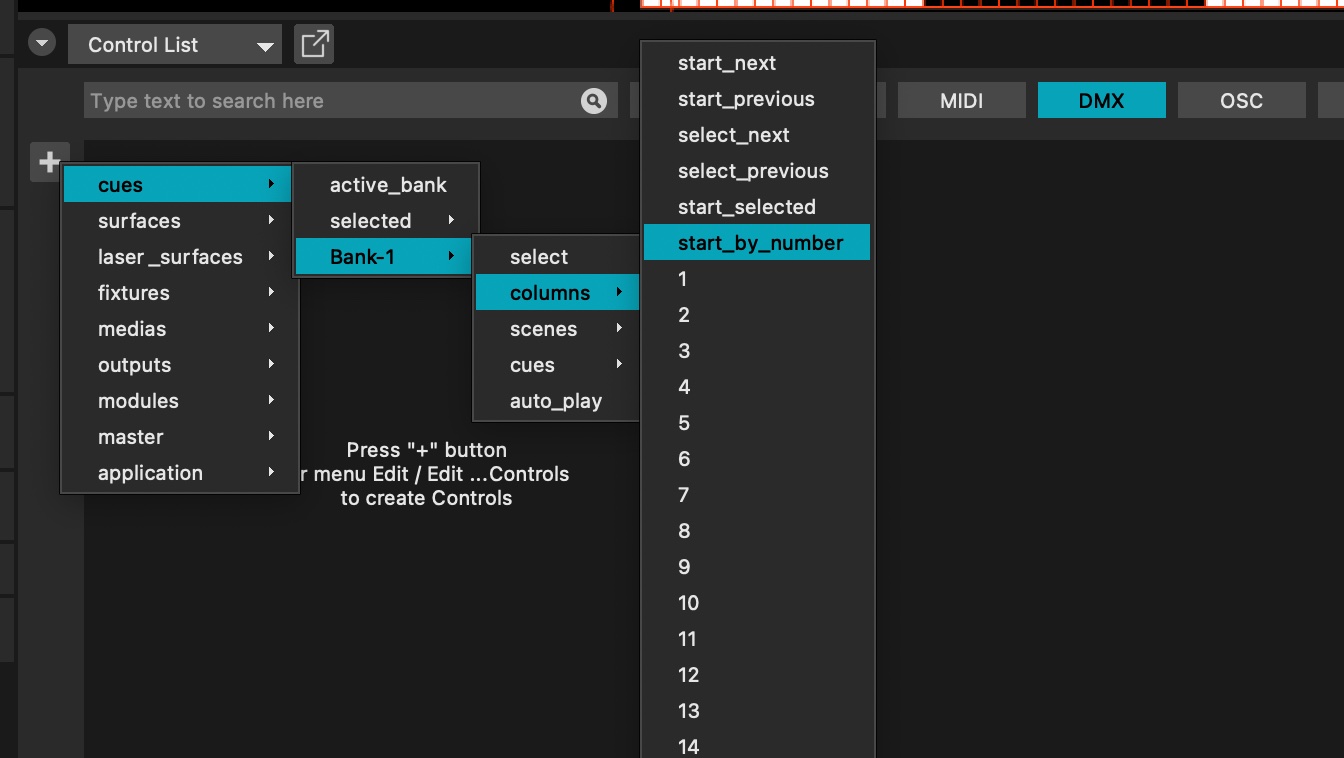Viewport: 1344px width, 758px height.
Task: Choose select under Bank-1
Action: (x=557, y=257)
